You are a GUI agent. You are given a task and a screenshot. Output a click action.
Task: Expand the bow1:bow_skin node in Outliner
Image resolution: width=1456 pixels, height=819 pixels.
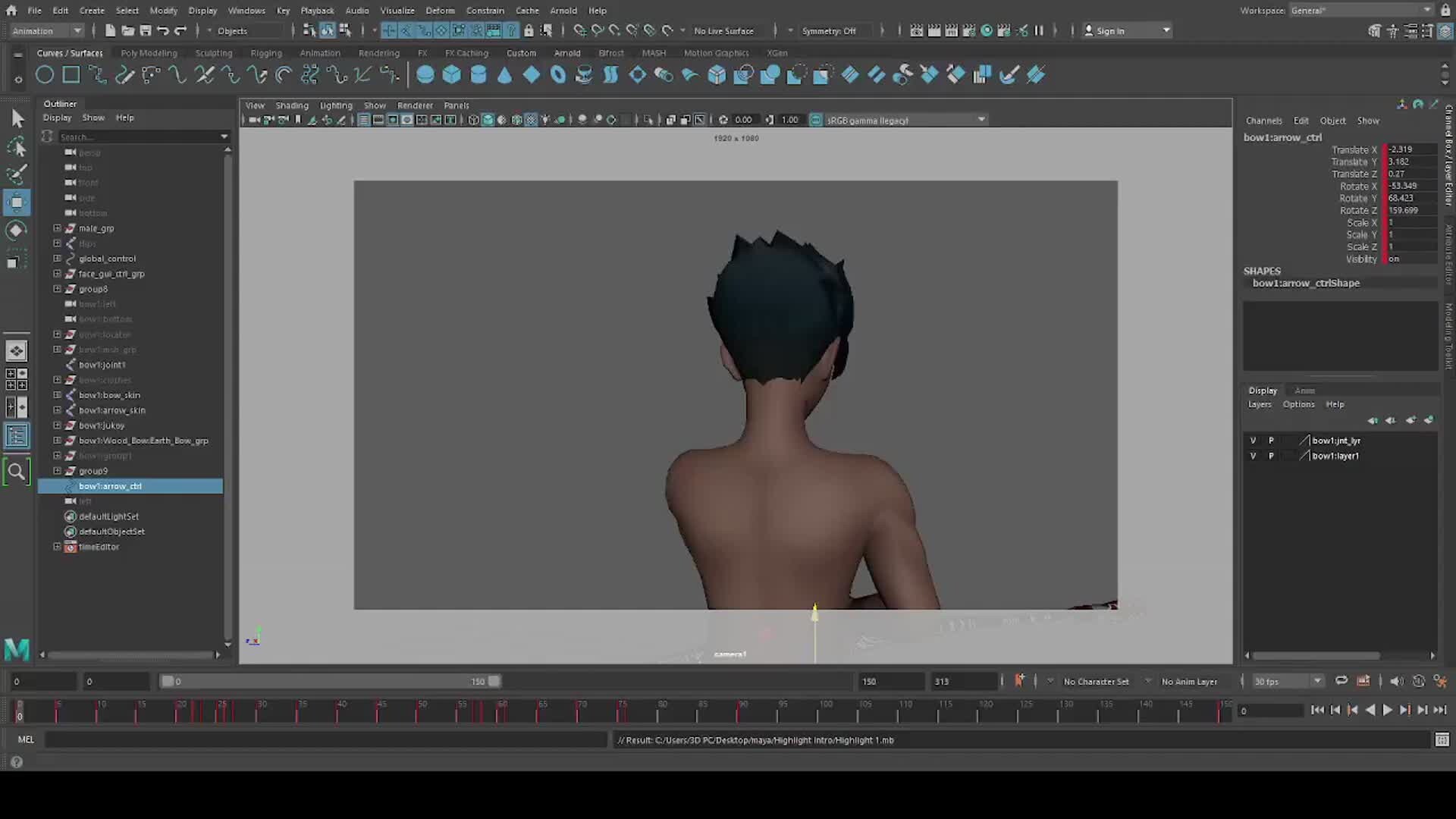pos(57,395)
